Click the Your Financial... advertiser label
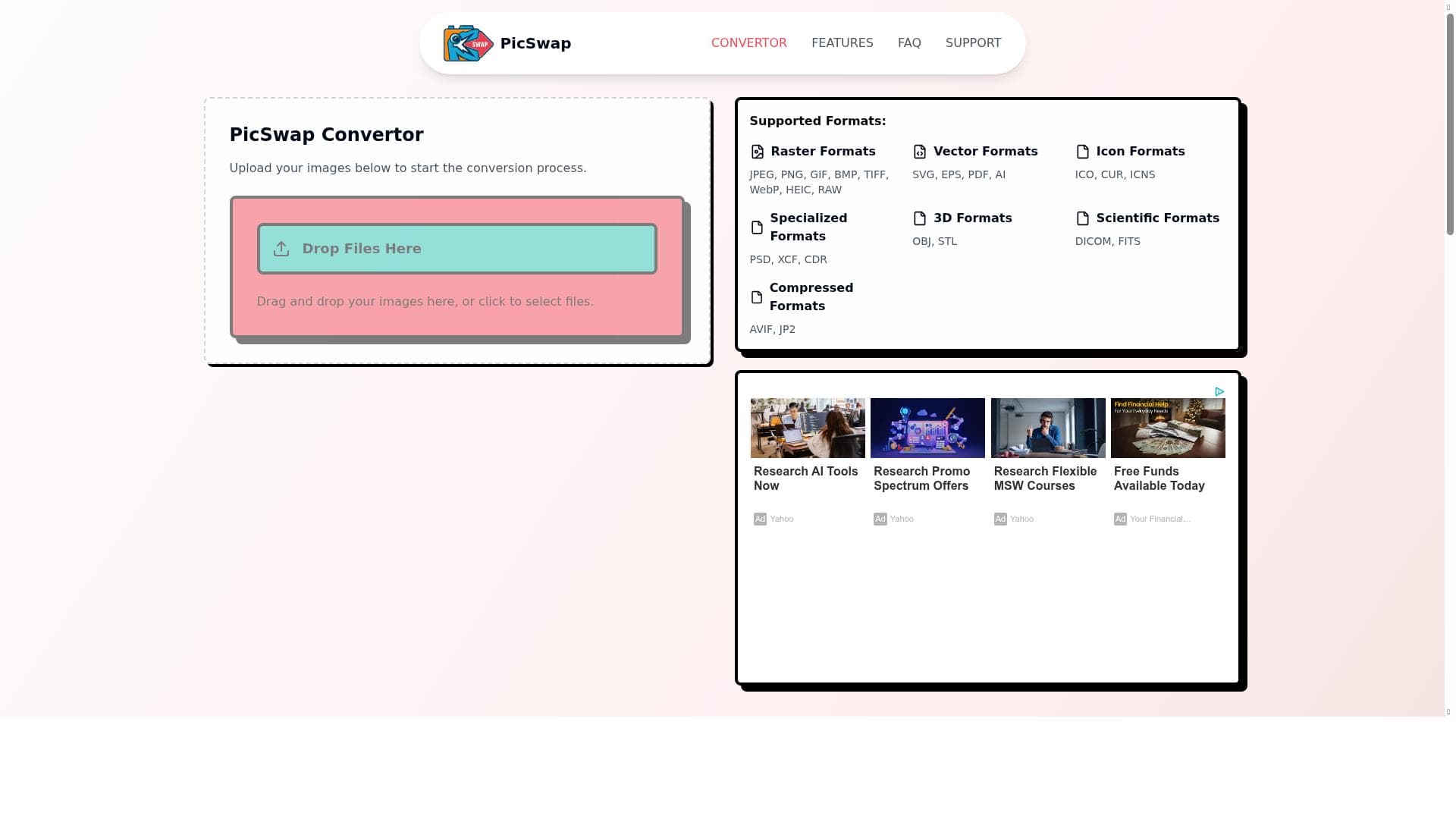The height and width of the screenshot is (819, 1456). coord(1160,519)
